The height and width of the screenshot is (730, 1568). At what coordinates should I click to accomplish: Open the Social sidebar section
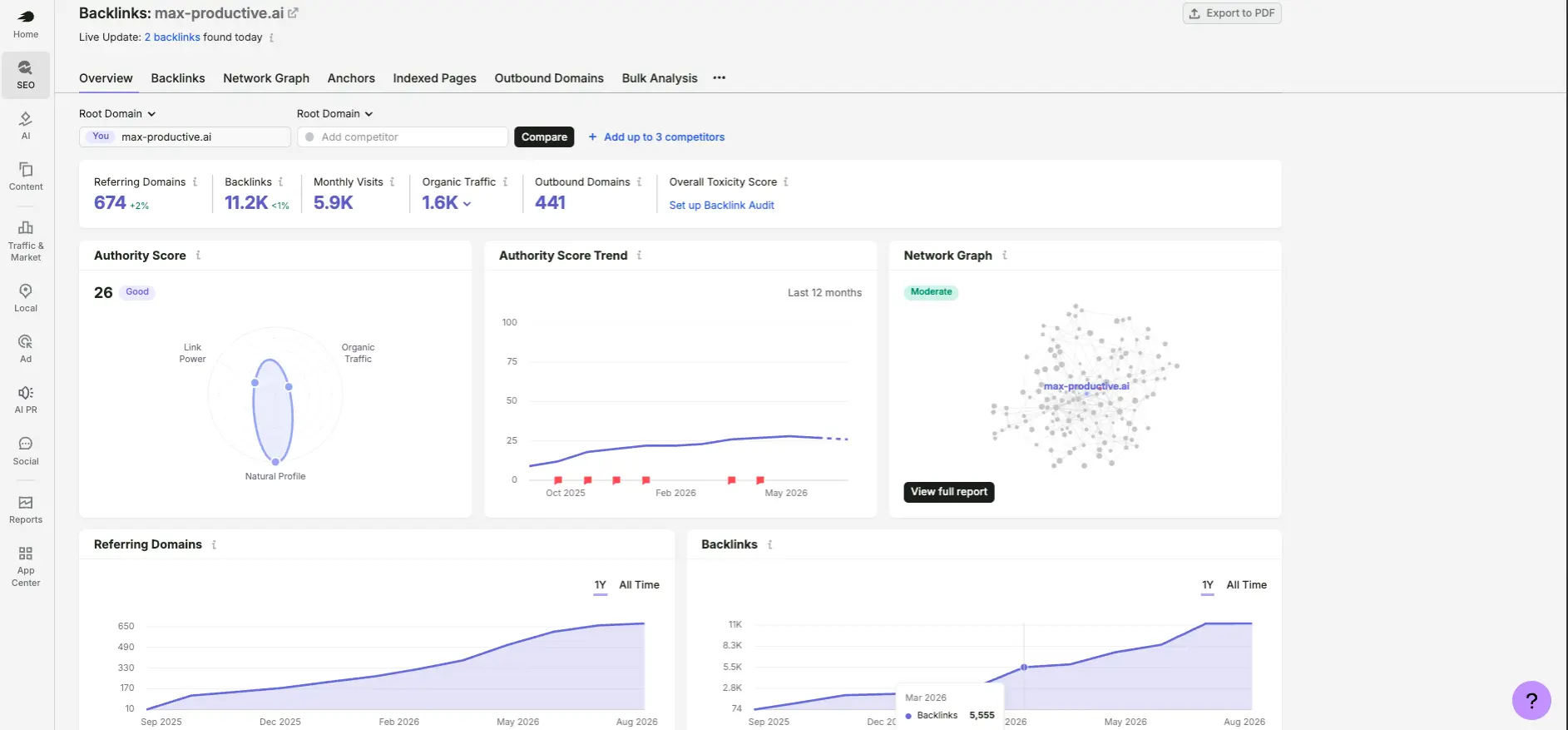tap(26, 451)
